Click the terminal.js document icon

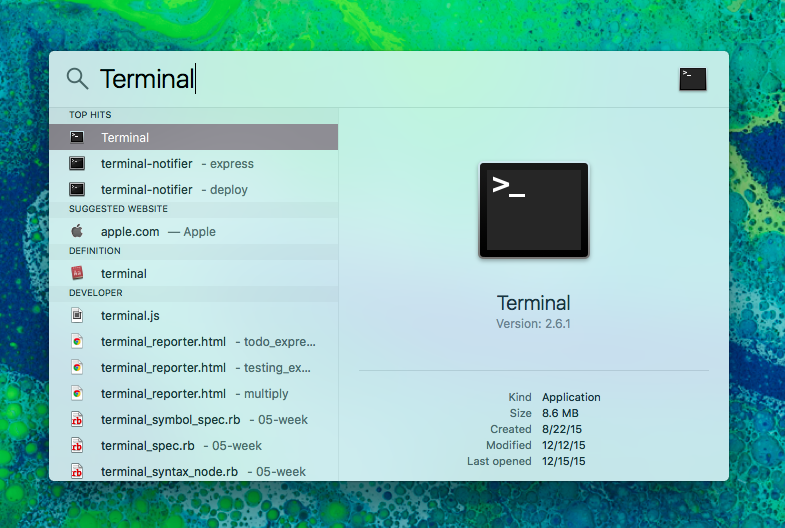click(77, 315)
